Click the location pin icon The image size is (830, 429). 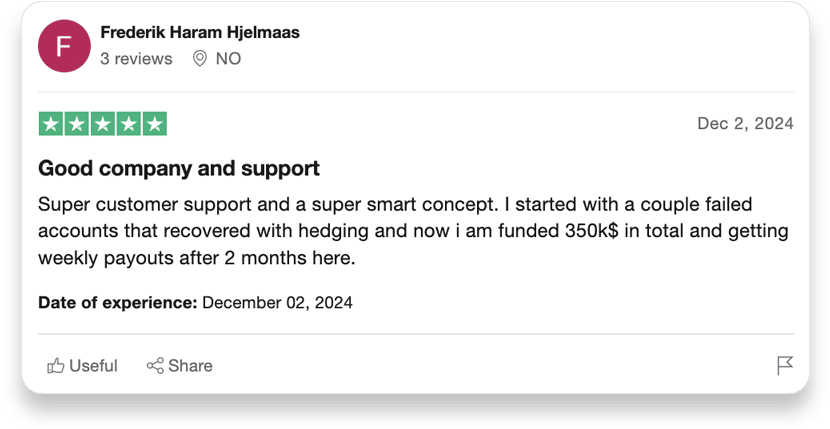click(x=200, y=58)
